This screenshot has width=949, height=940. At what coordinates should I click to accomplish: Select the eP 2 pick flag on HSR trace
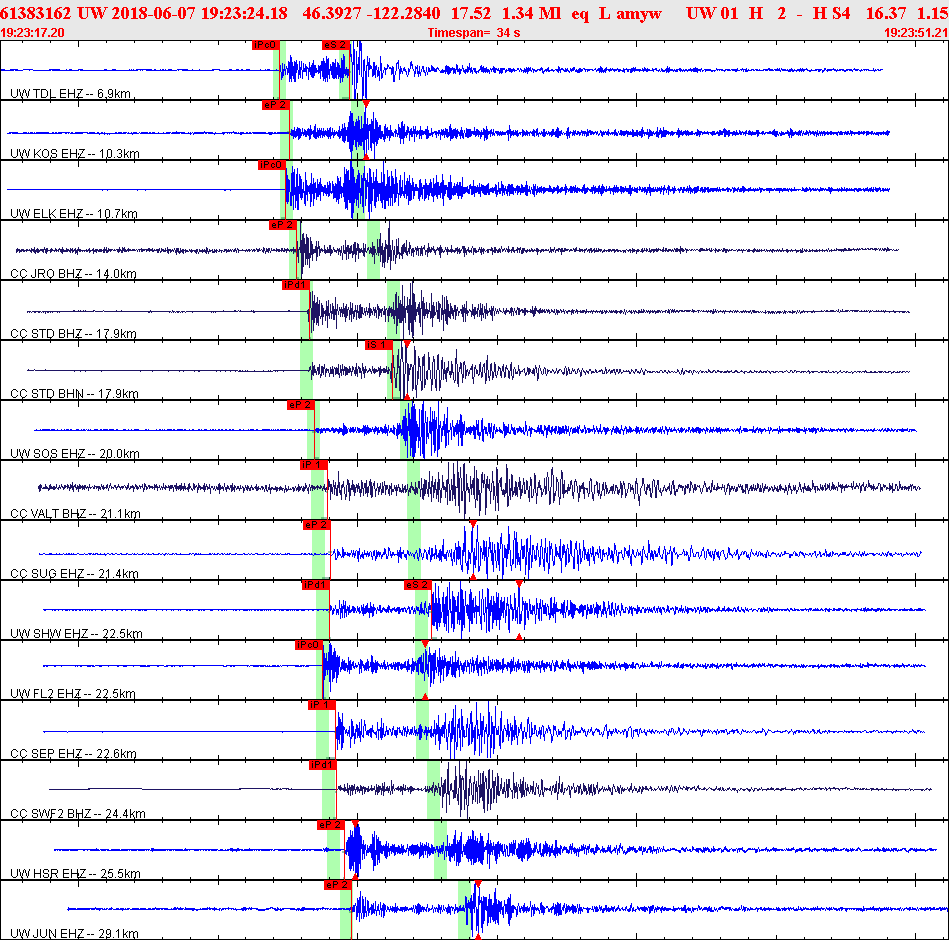click(330, 825)
